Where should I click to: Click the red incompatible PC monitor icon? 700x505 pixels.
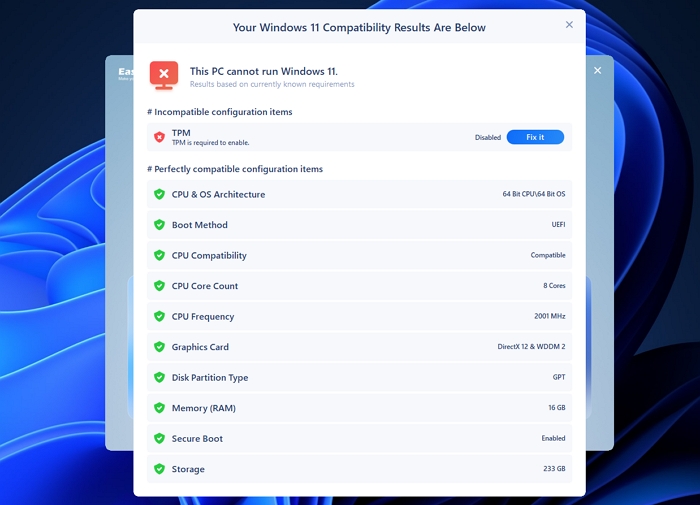[x=164, y=75]
